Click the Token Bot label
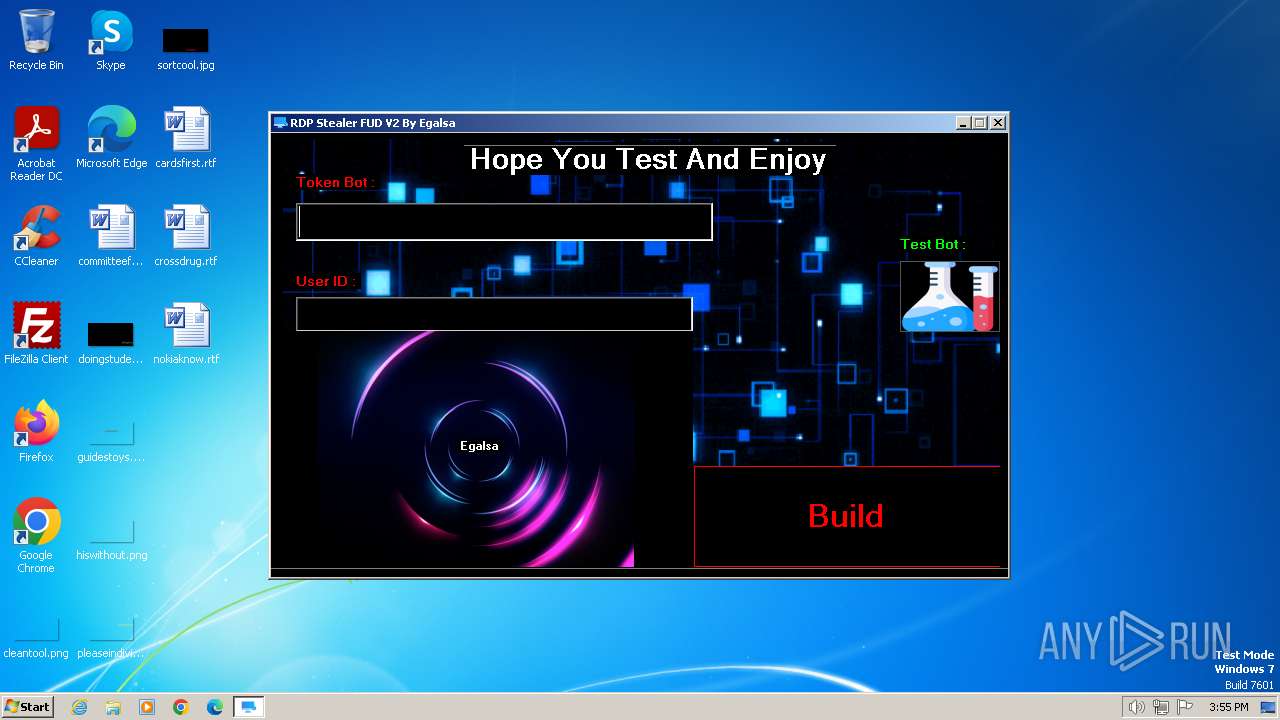 pos(336,182)
